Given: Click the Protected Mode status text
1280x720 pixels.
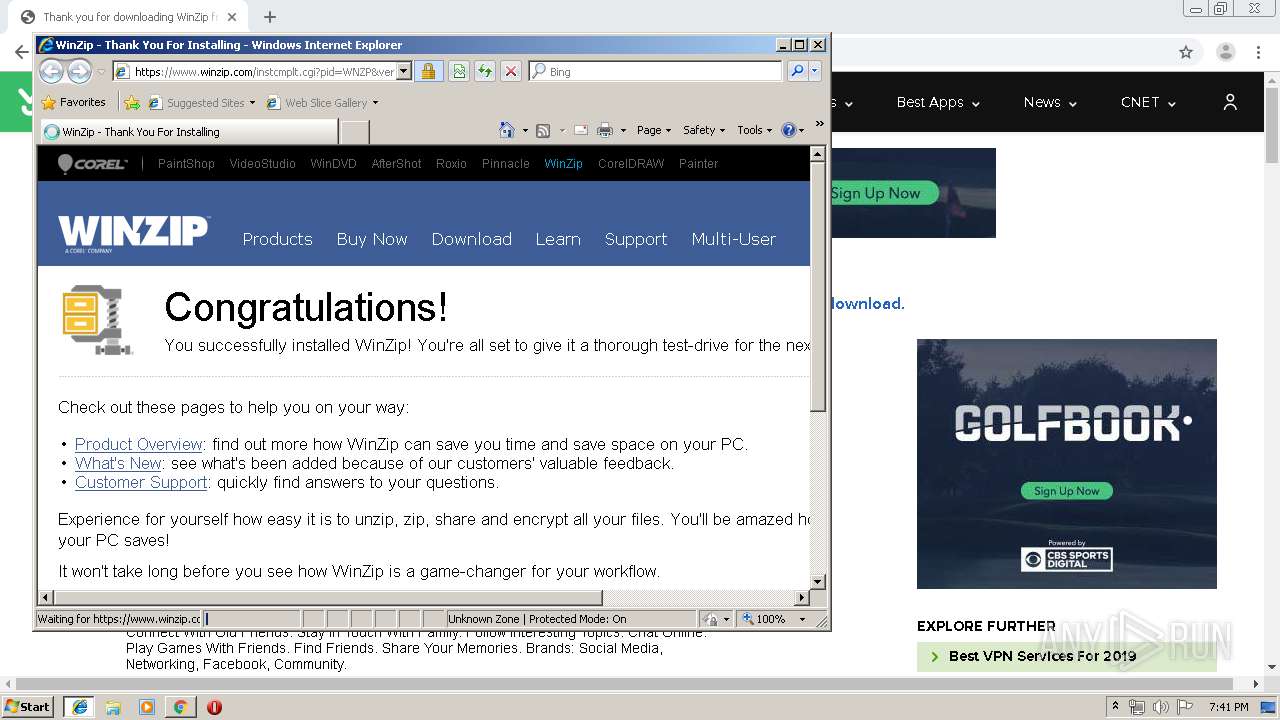Looking at the screenshot, I should [537, 619].
